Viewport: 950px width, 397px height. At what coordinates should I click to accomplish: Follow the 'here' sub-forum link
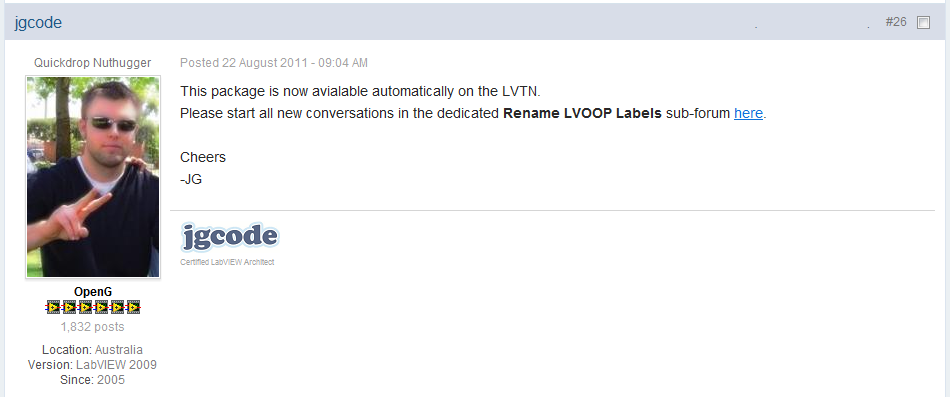pos(748,113)
